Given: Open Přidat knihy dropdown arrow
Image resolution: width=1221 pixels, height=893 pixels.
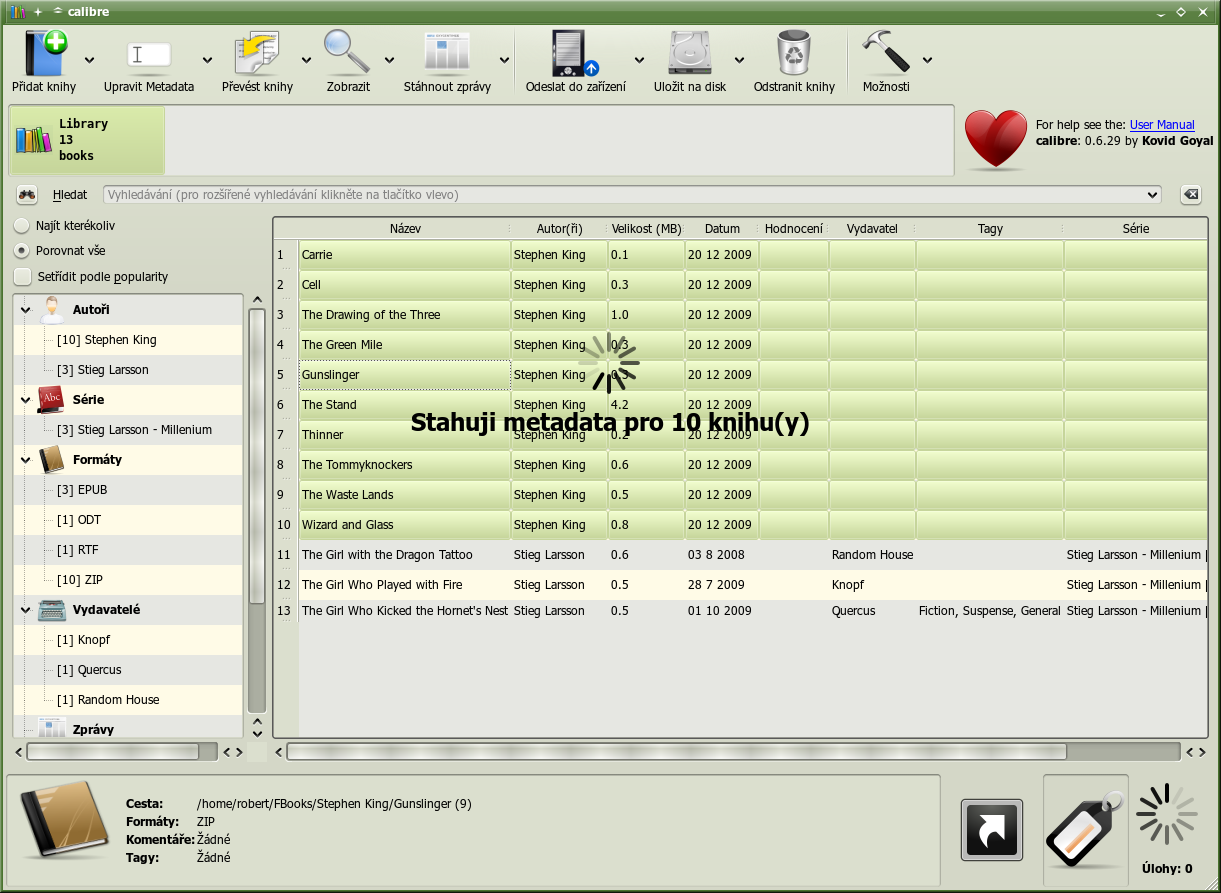Looking at the screenshot, I should (90, 60).
